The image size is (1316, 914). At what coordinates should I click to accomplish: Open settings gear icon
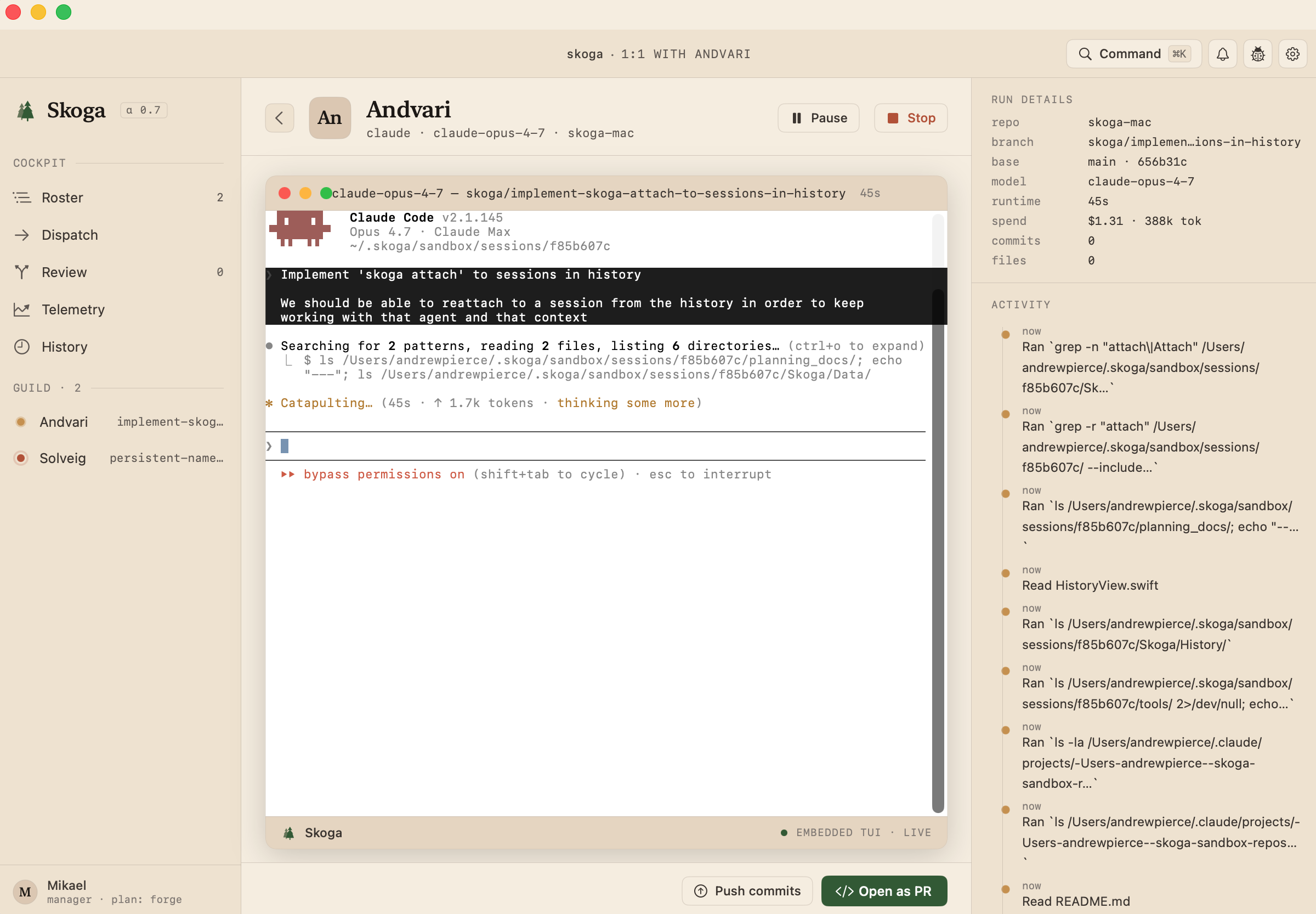[x=1292, y=54]
